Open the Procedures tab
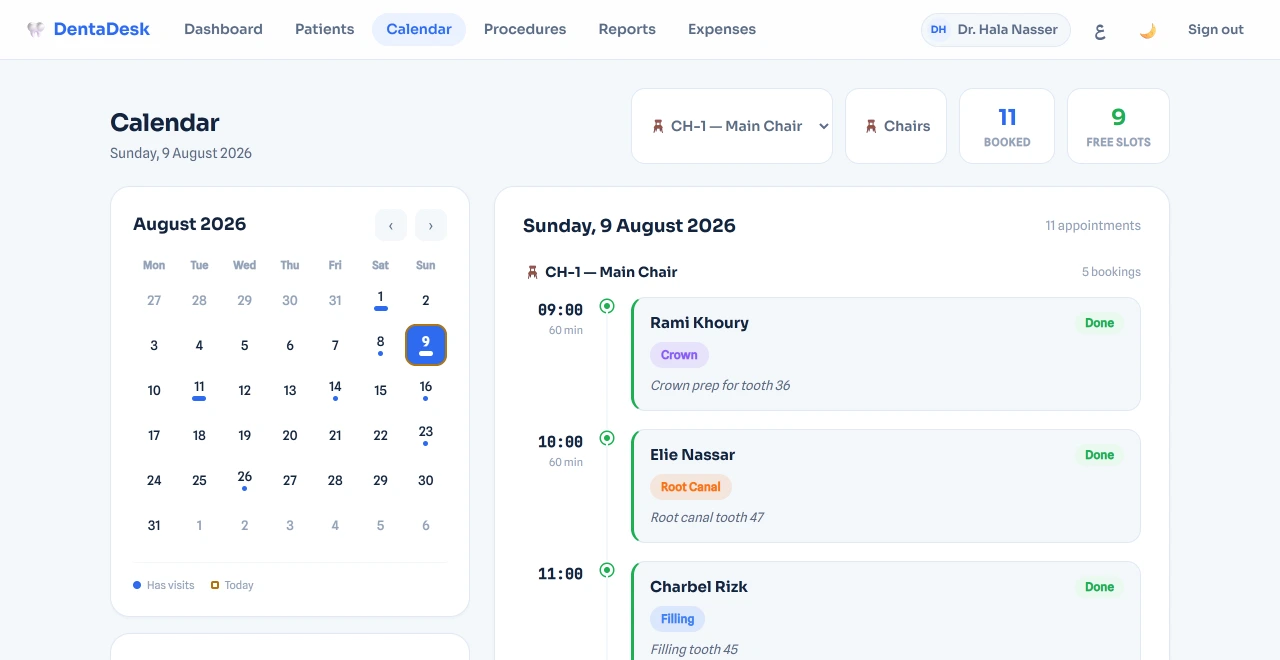 point(525,29)
